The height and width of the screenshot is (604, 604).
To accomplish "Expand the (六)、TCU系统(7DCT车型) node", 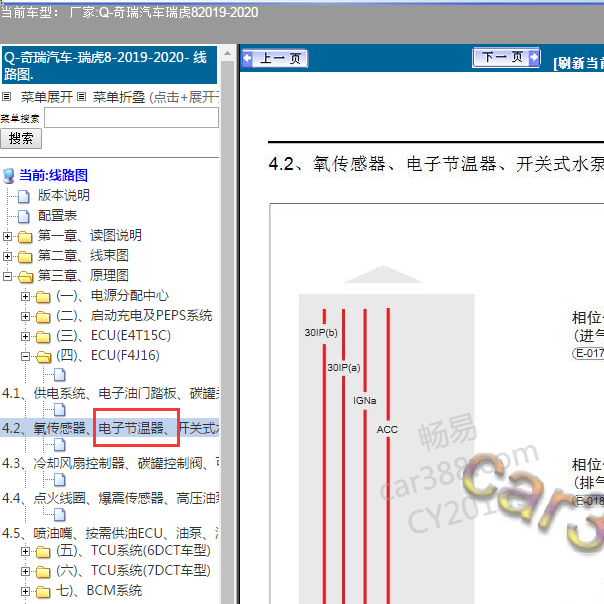I will [25, 571].
